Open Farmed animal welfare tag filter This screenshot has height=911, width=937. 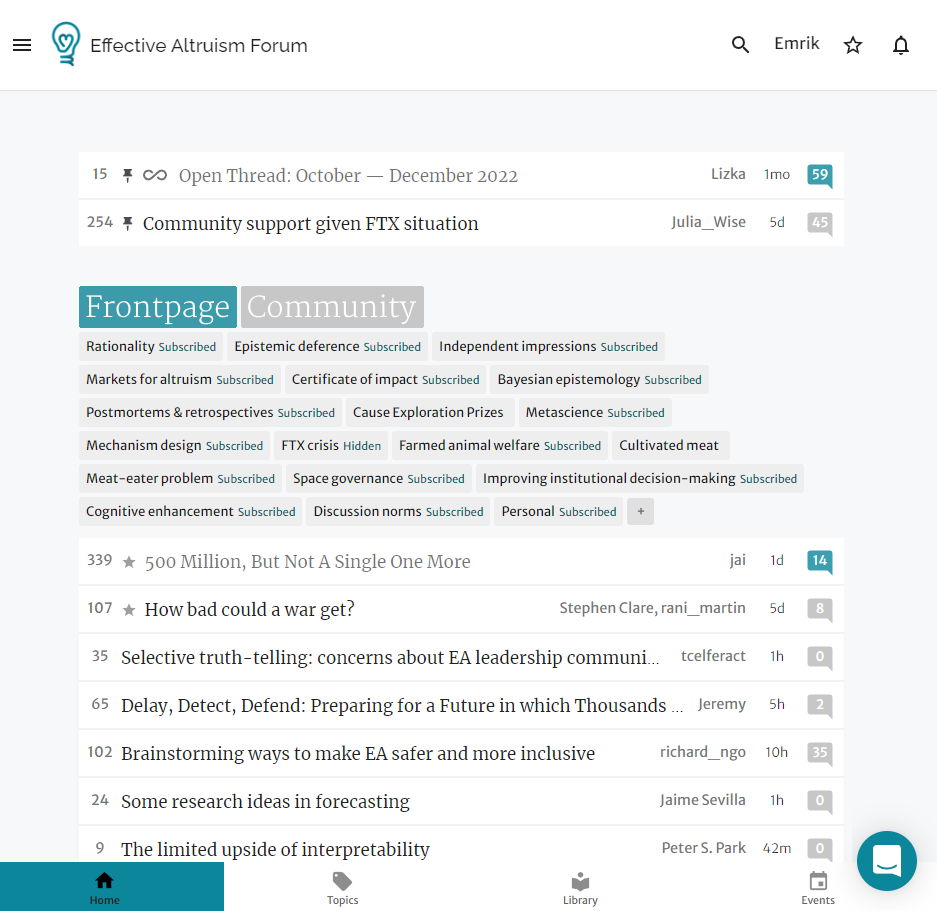[x=500, y=445]
